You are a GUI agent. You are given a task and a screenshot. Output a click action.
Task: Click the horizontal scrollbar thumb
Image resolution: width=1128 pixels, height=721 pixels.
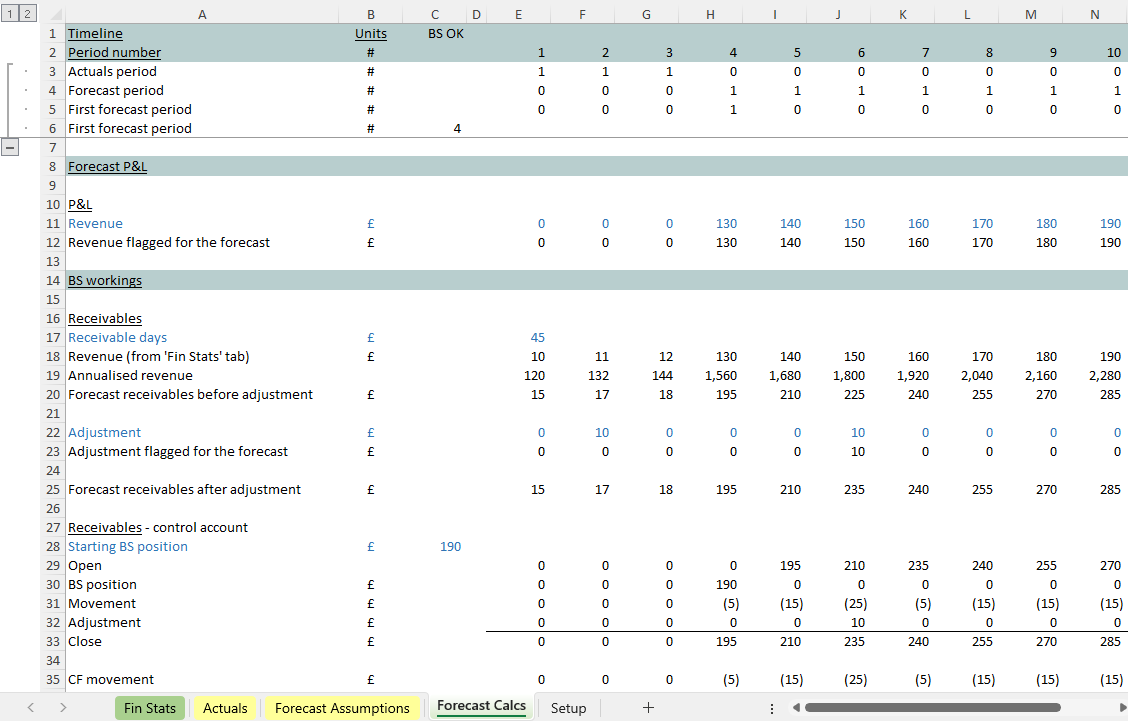pyautogui.click(x=932, y=708)
